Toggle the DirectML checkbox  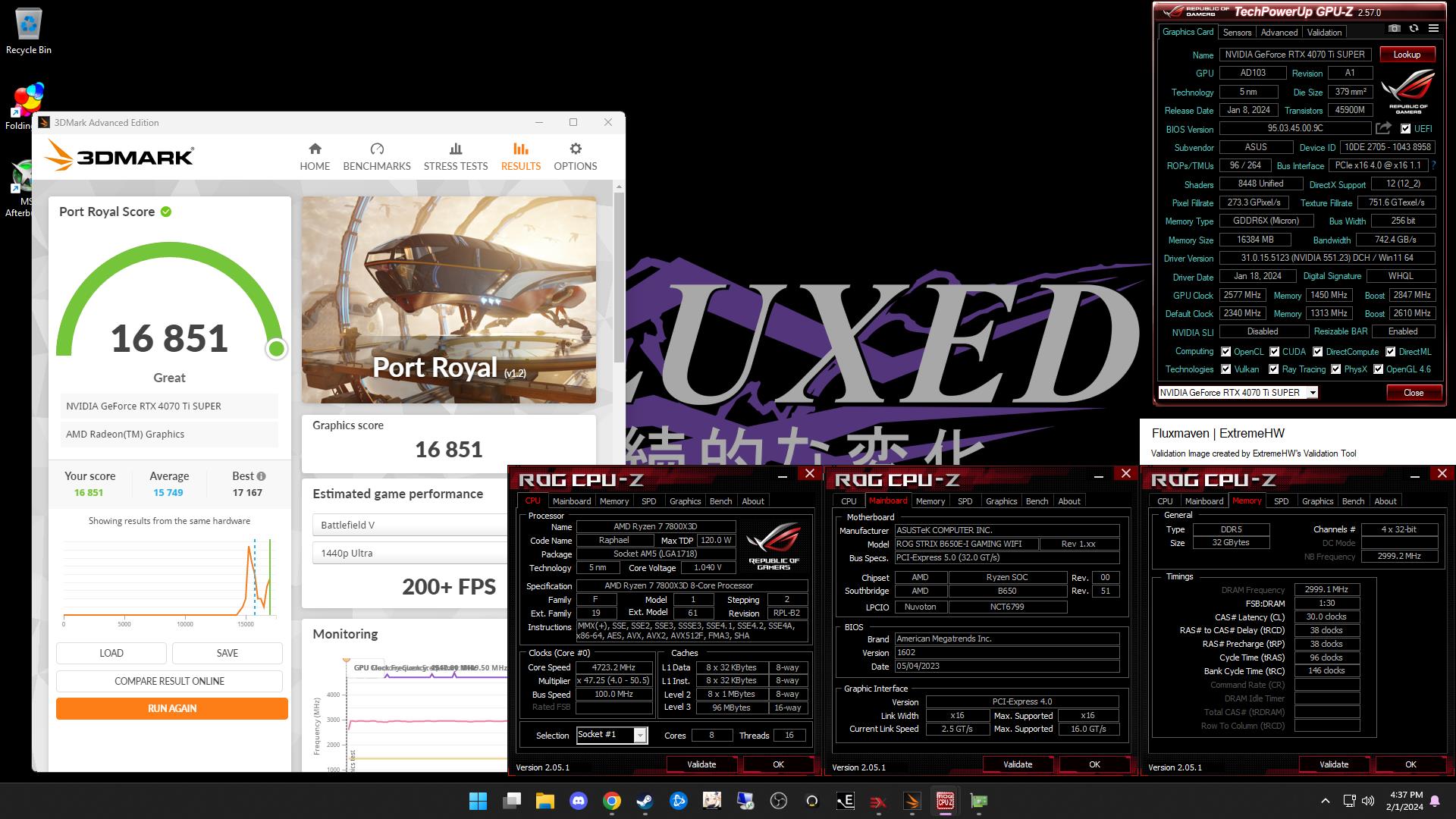1390,352
